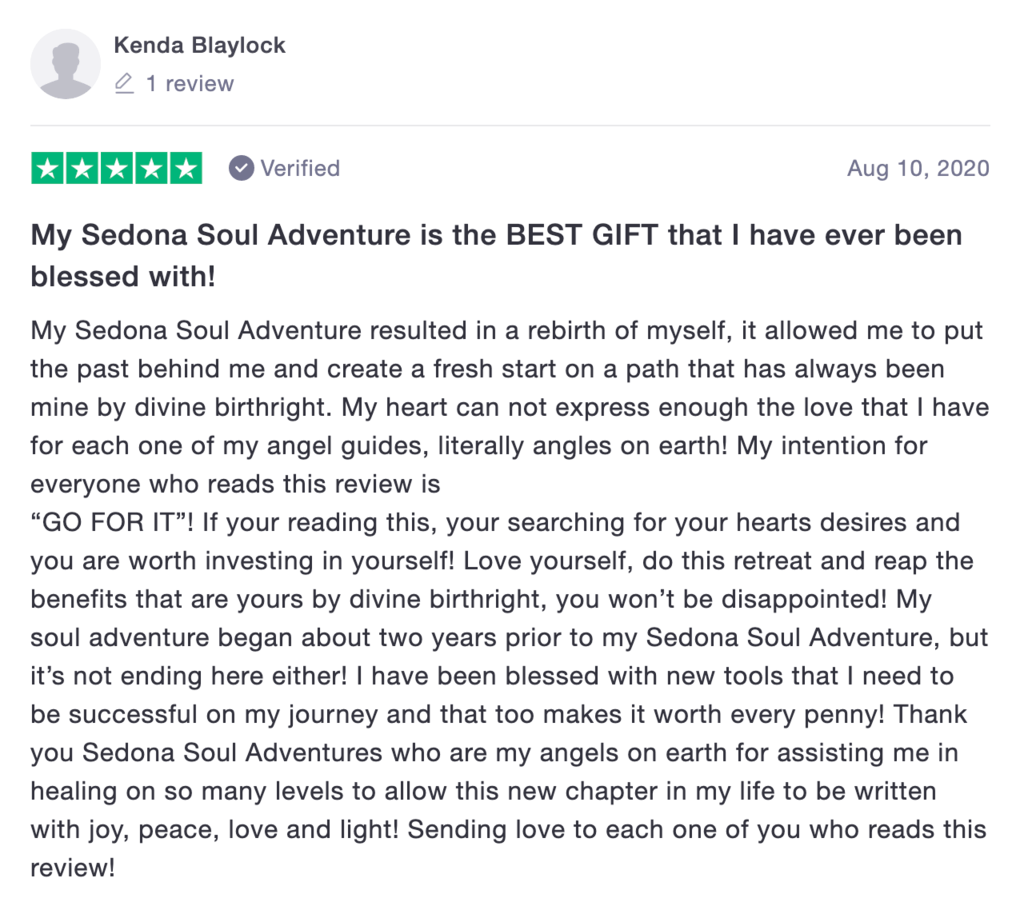The image size is (1024, 902).
Task: Open the review headline about BEST GIFT
Action: coord(496,255)
